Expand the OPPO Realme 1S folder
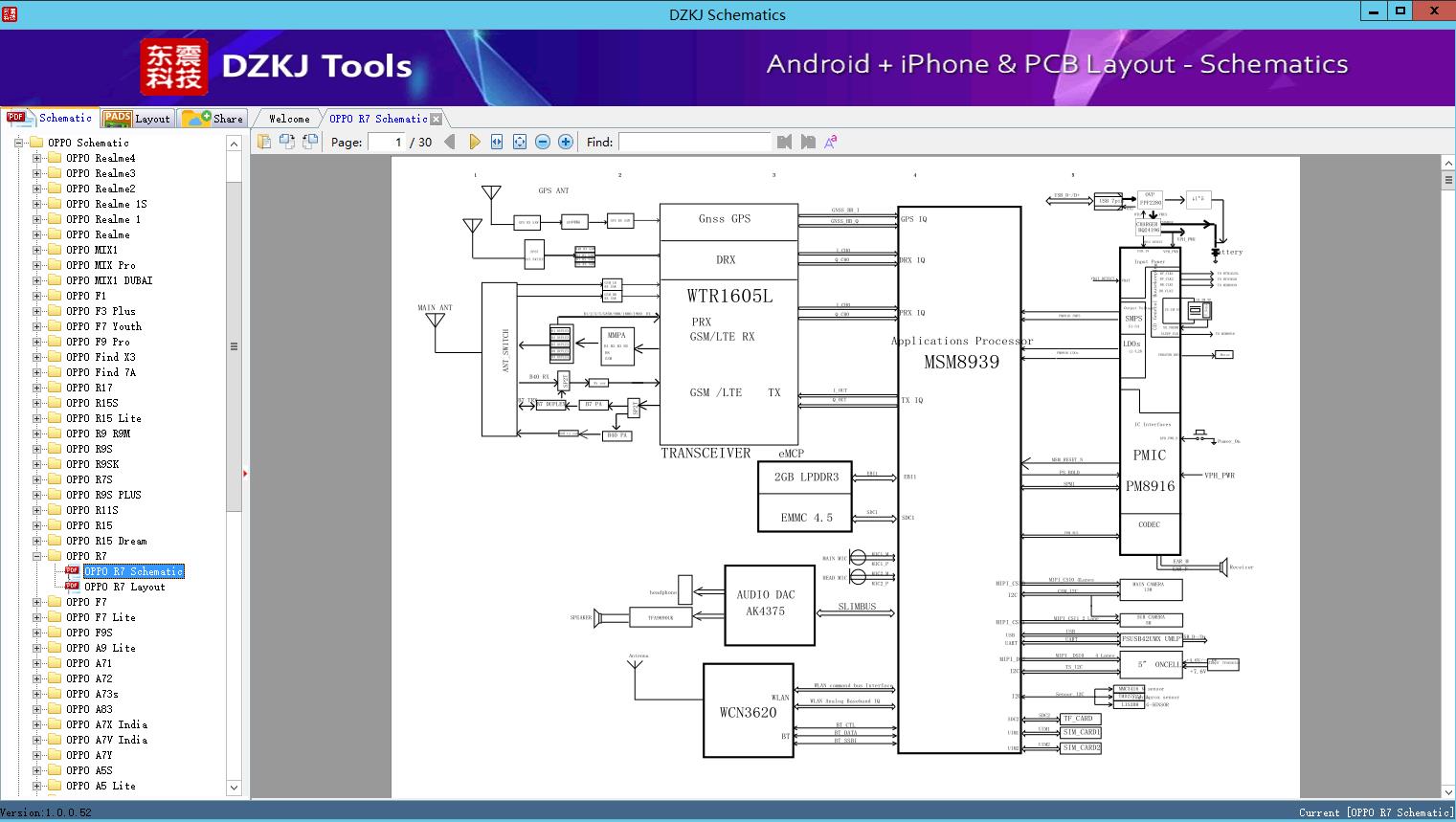This screenshot has height=822, width=1456. [36, 204]
